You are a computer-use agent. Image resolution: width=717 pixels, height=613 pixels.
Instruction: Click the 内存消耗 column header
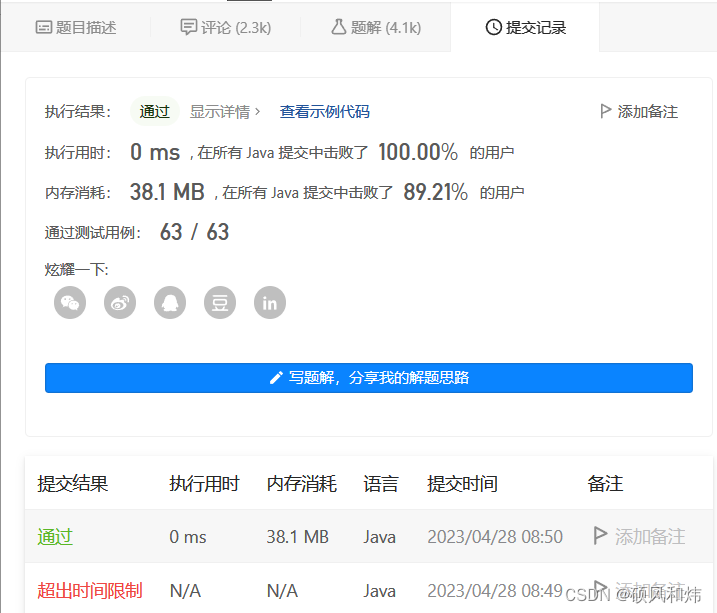point(302,484)
